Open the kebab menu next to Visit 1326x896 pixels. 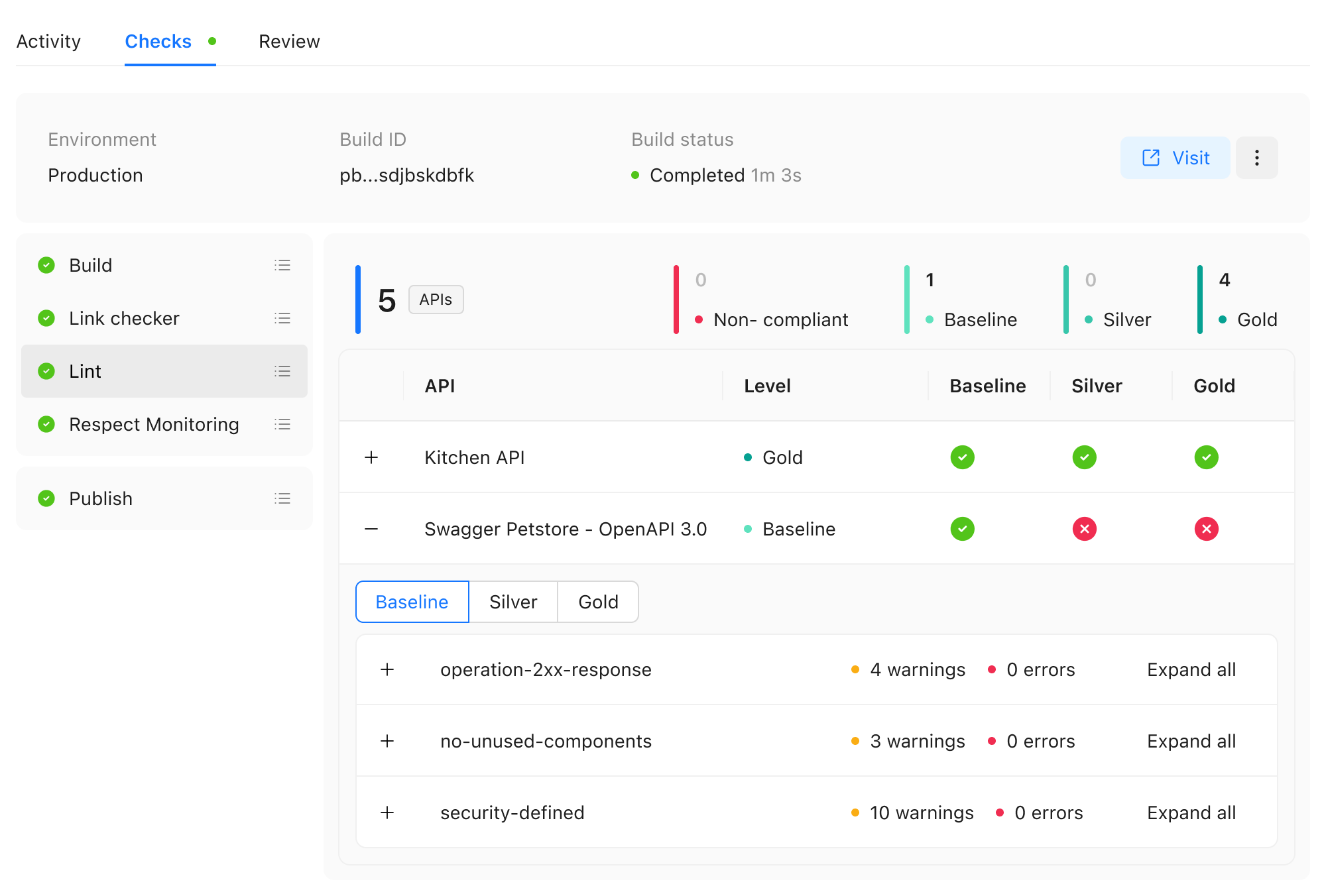coord(1257,158)
